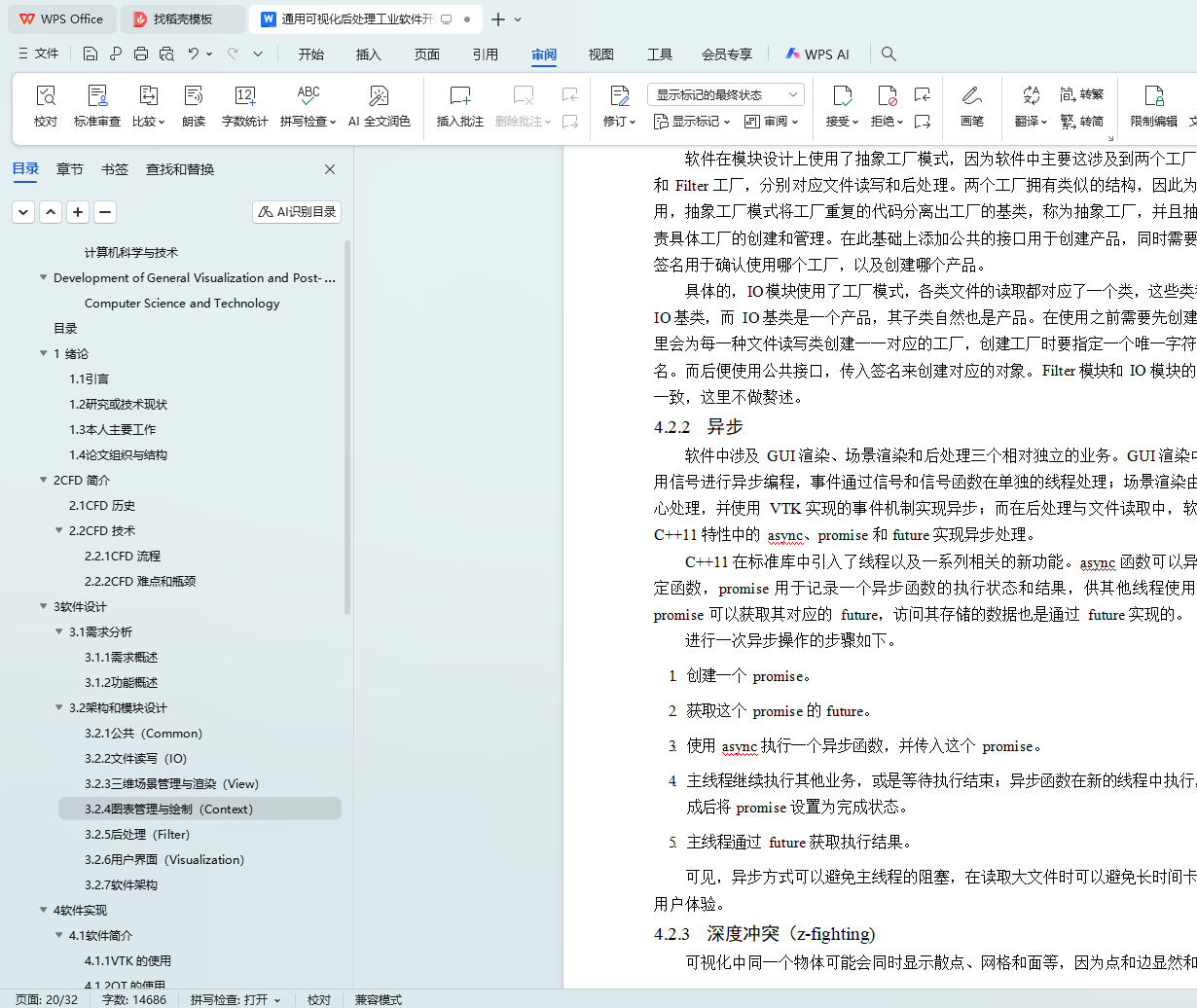The height and width of the screenshot is (1008, 1197).
Task: Open the review group dialog launcher arrow
Action: [1110, 138]
